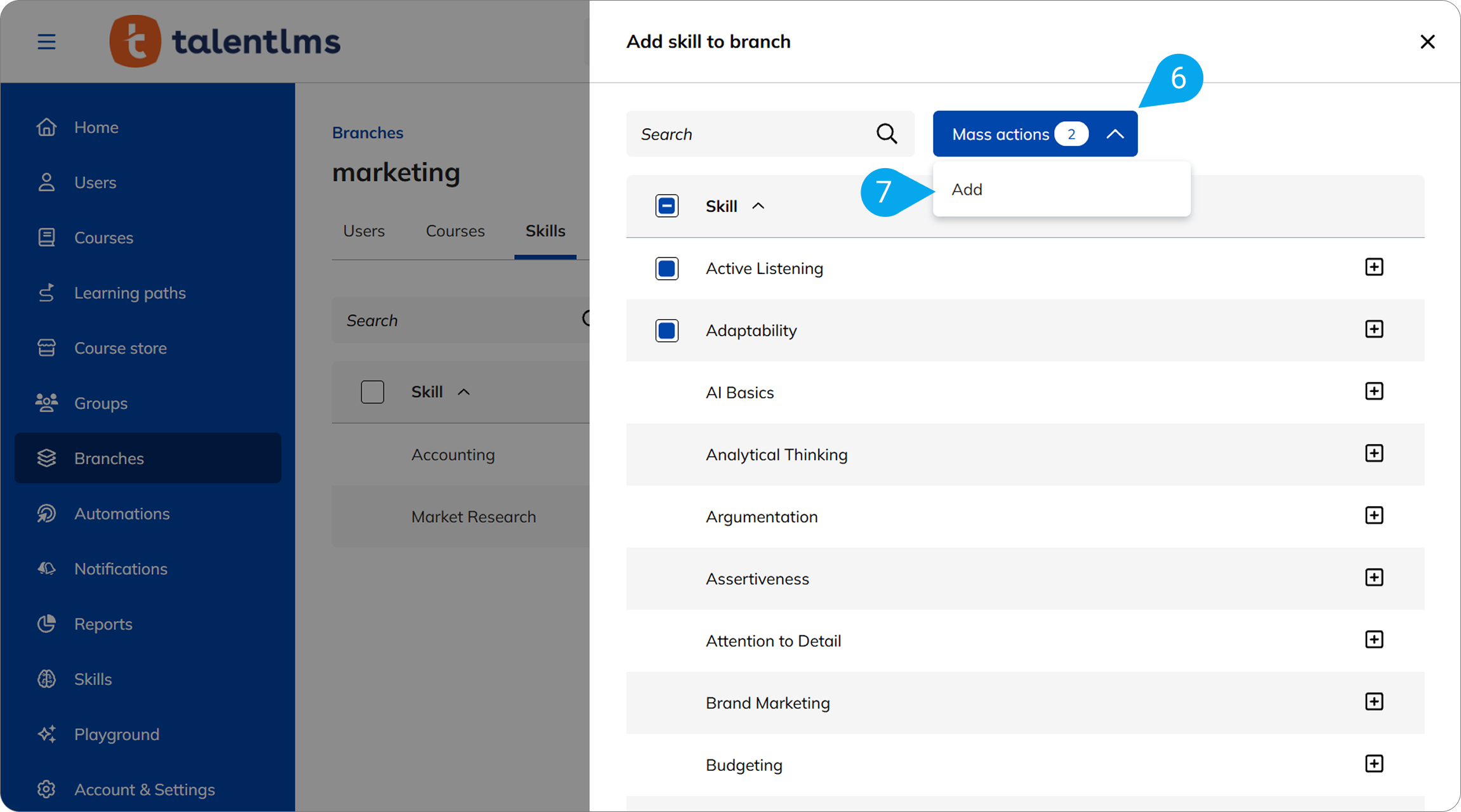Add Argumentation with its plus icon
This screenshot has height=812, width=1461.
tap(1374, 515)
